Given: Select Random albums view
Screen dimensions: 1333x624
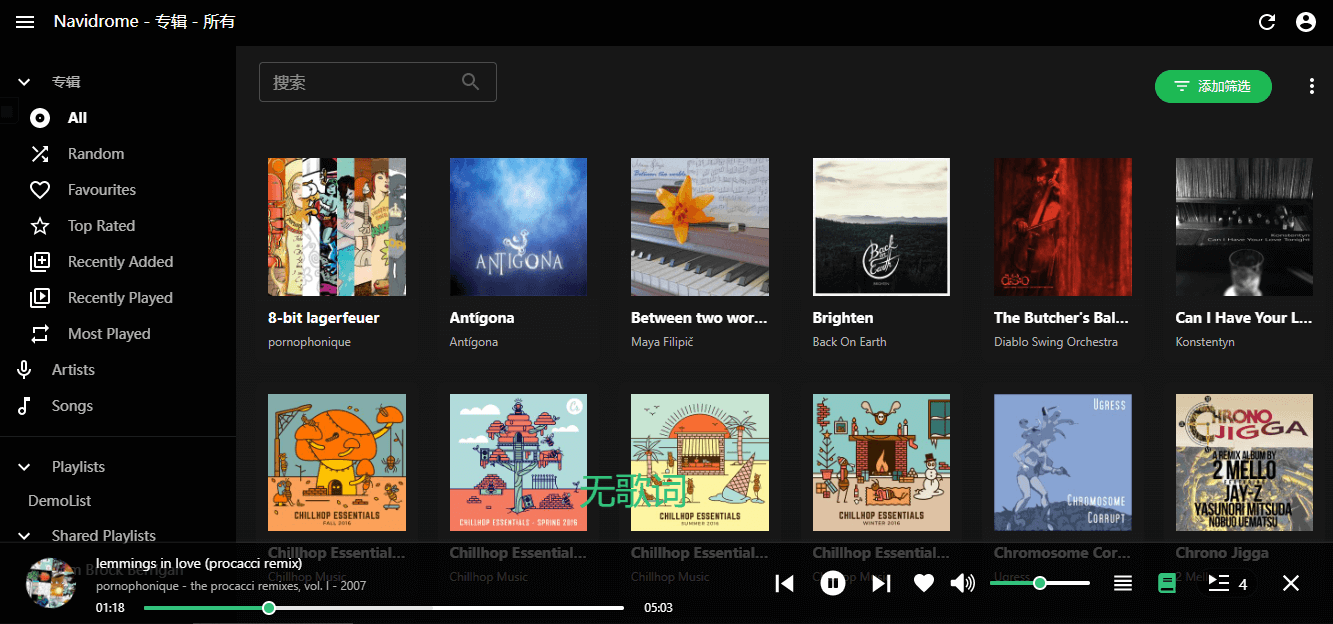Looking at the screenshot, I should pyautogui.click(x=96, y=154).
